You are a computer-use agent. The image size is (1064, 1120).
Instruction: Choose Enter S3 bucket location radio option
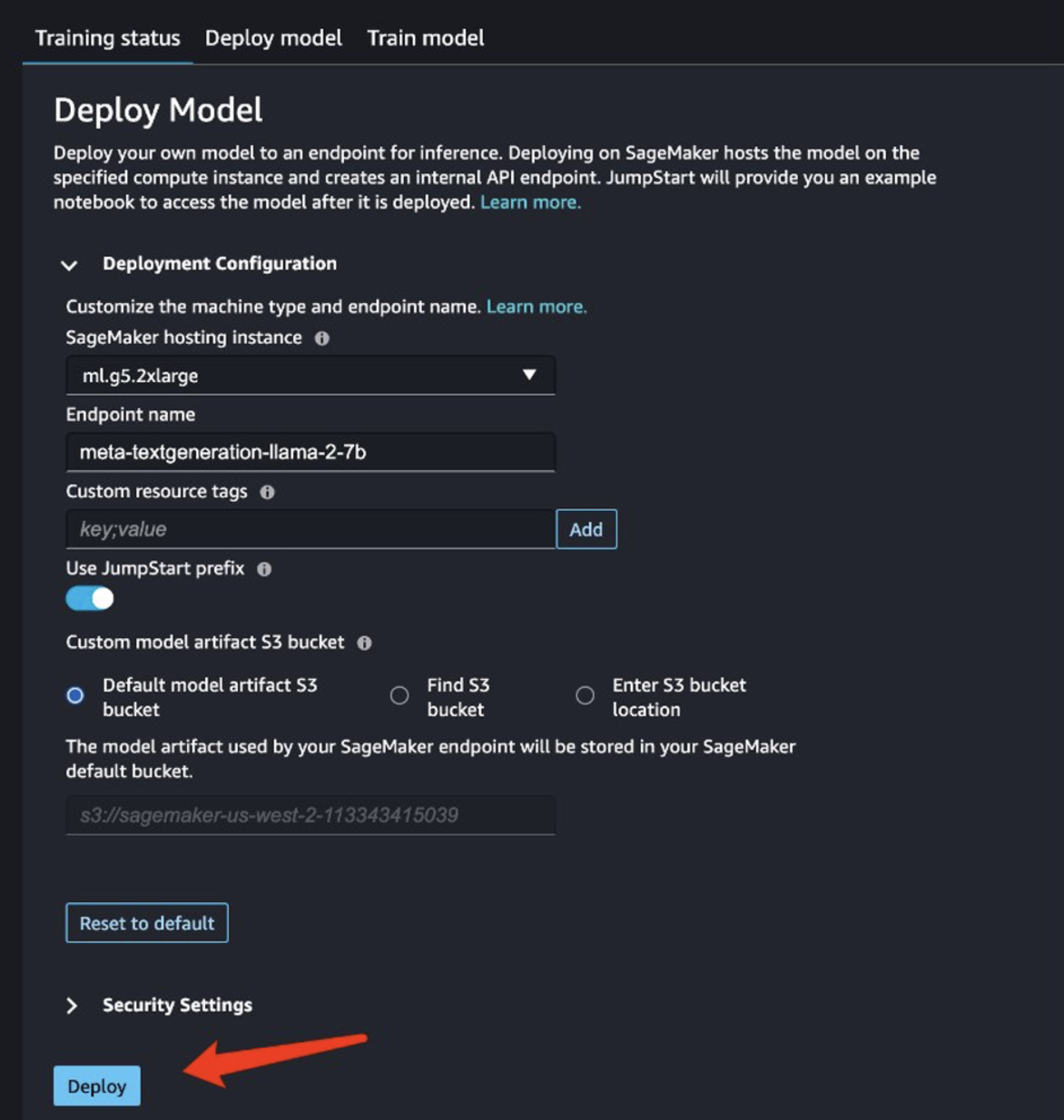pyautogui.click(x=586, y=695)
